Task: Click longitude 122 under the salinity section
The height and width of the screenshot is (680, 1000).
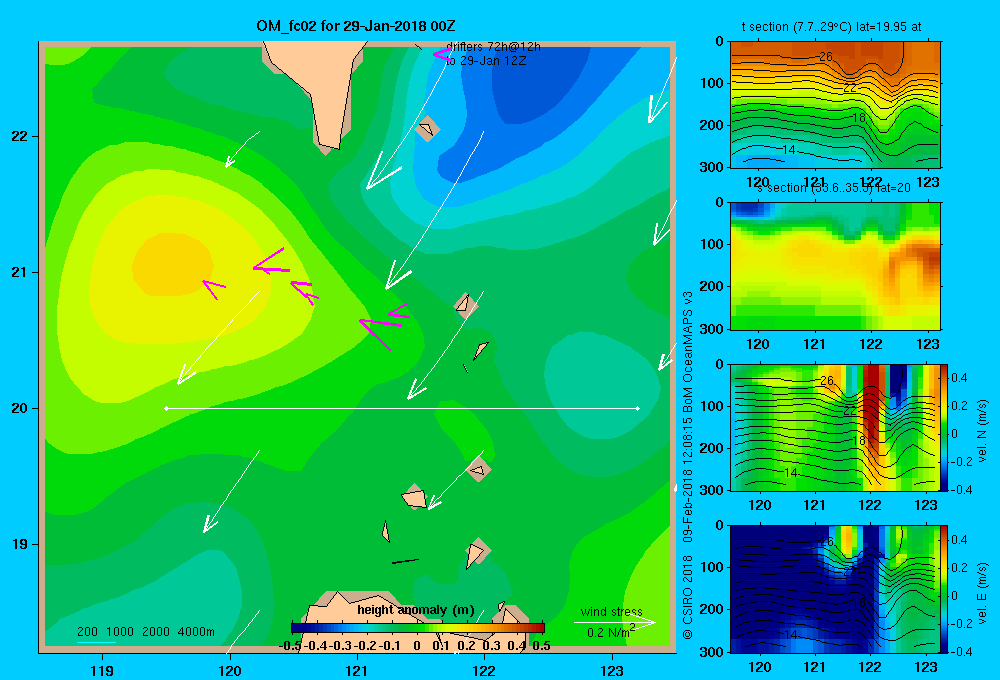Action: click(x=871, y=344)
